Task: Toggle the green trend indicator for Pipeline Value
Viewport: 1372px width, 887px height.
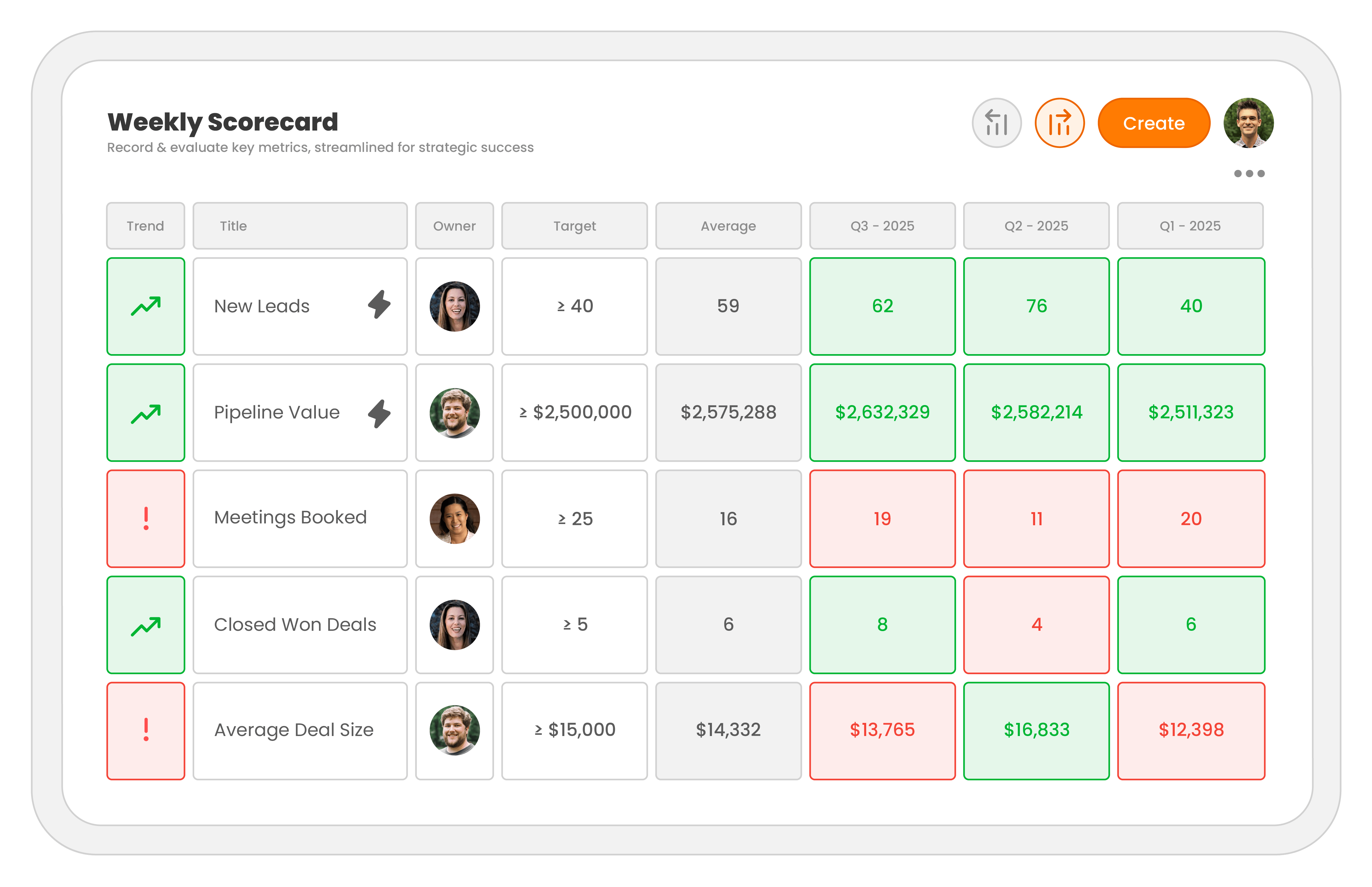Action: (146, 412)
